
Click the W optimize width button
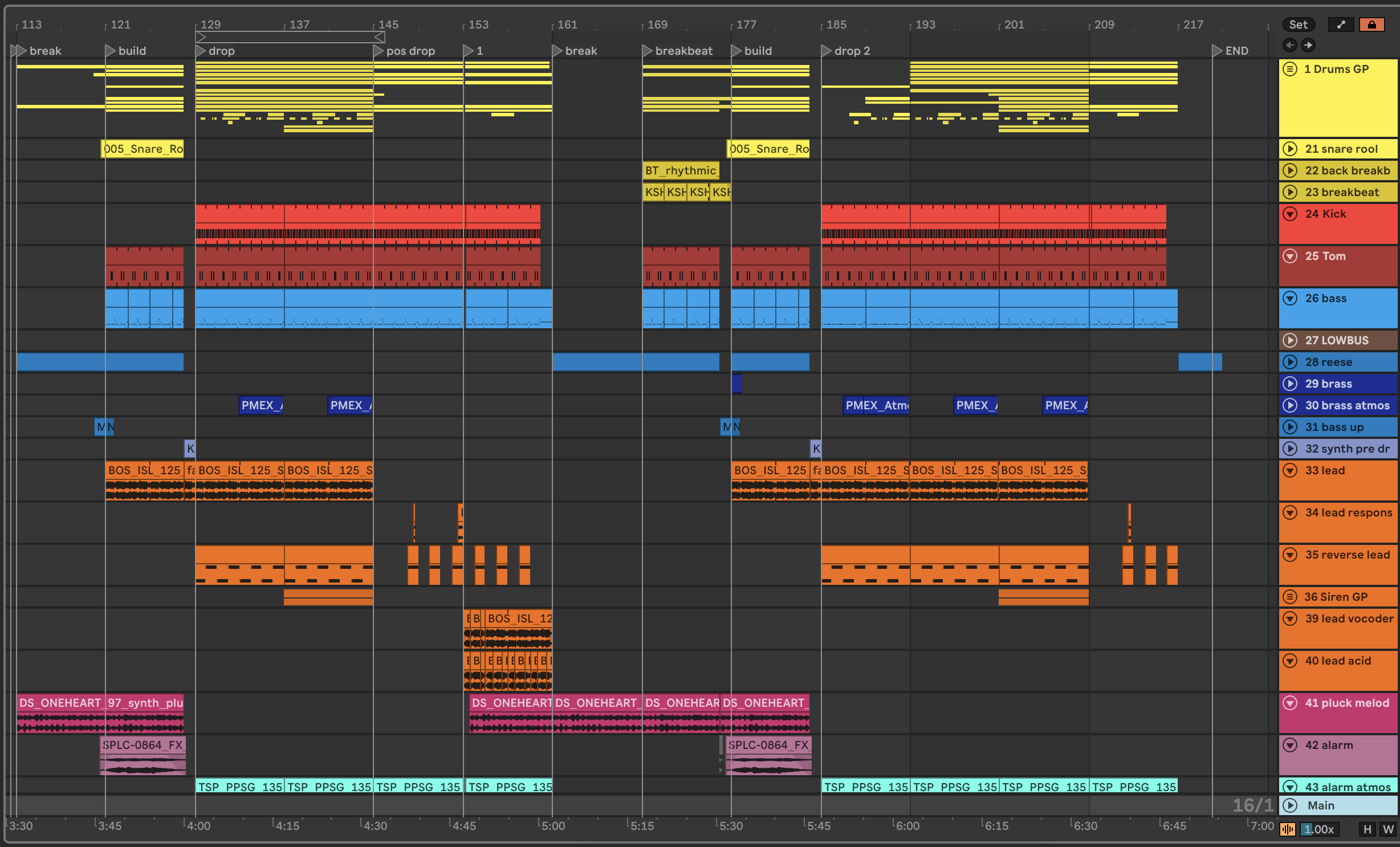pyautogui.click(x=1388, y=829)
